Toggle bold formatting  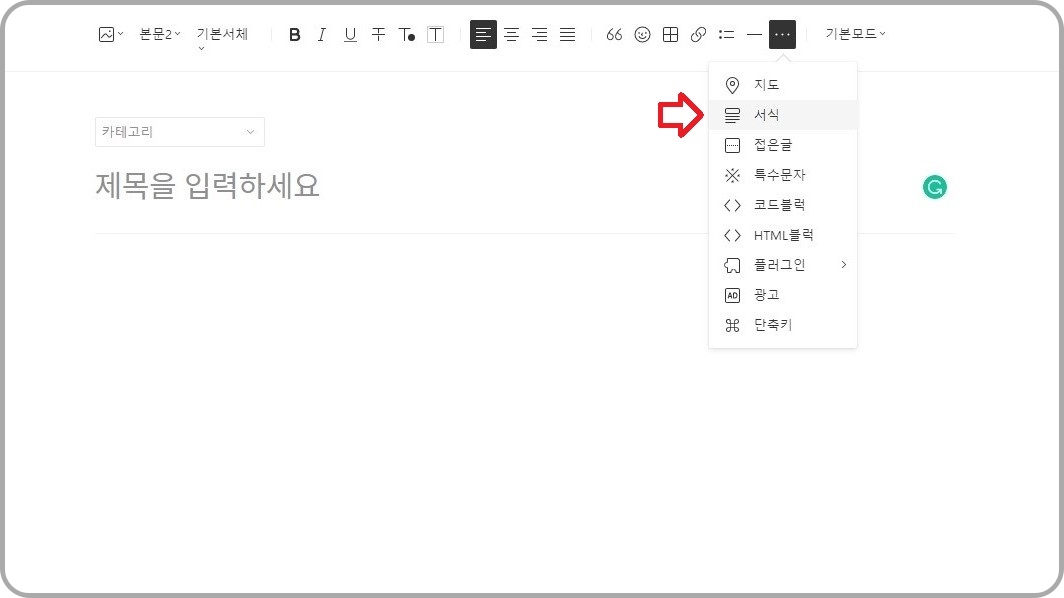(x=294, y=34)
